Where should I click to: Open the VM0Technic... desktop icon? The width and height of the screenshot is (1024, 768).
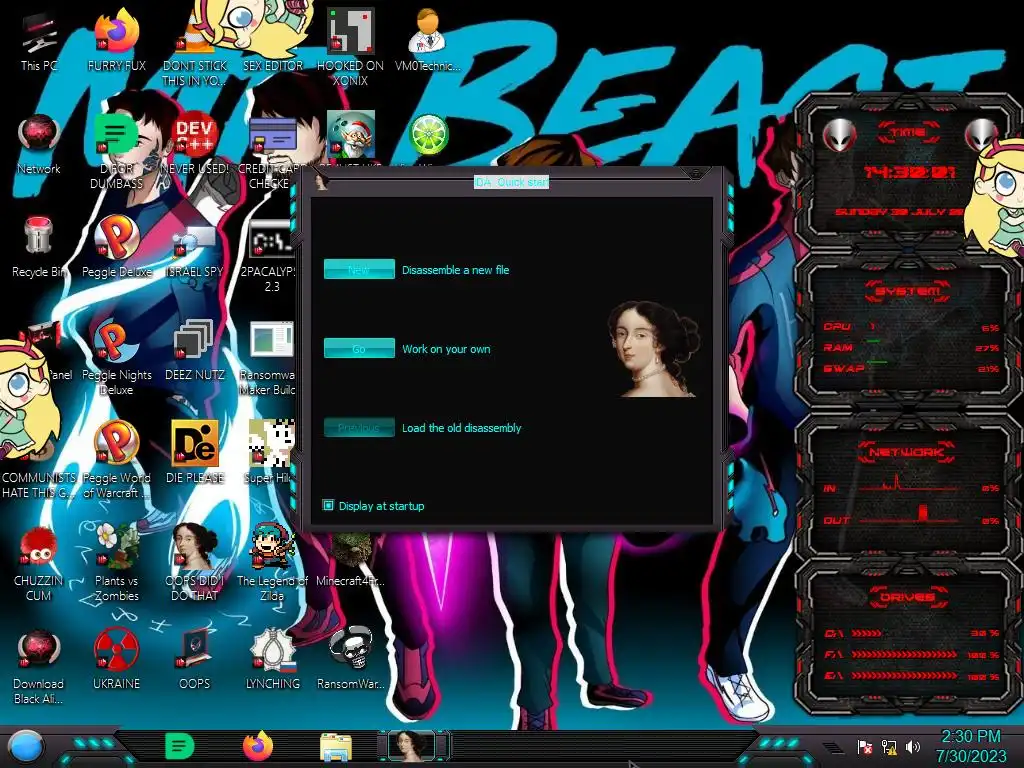pyautogui.click(x=428, y=41)
